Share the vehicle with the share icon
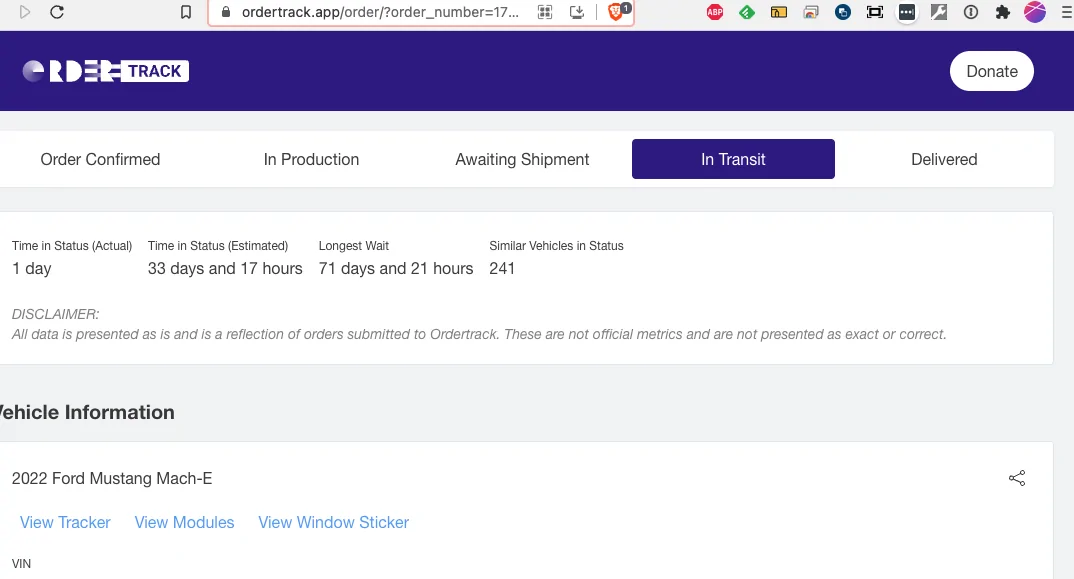This screenshot has width=1074, height=579. coord(1017,478)
